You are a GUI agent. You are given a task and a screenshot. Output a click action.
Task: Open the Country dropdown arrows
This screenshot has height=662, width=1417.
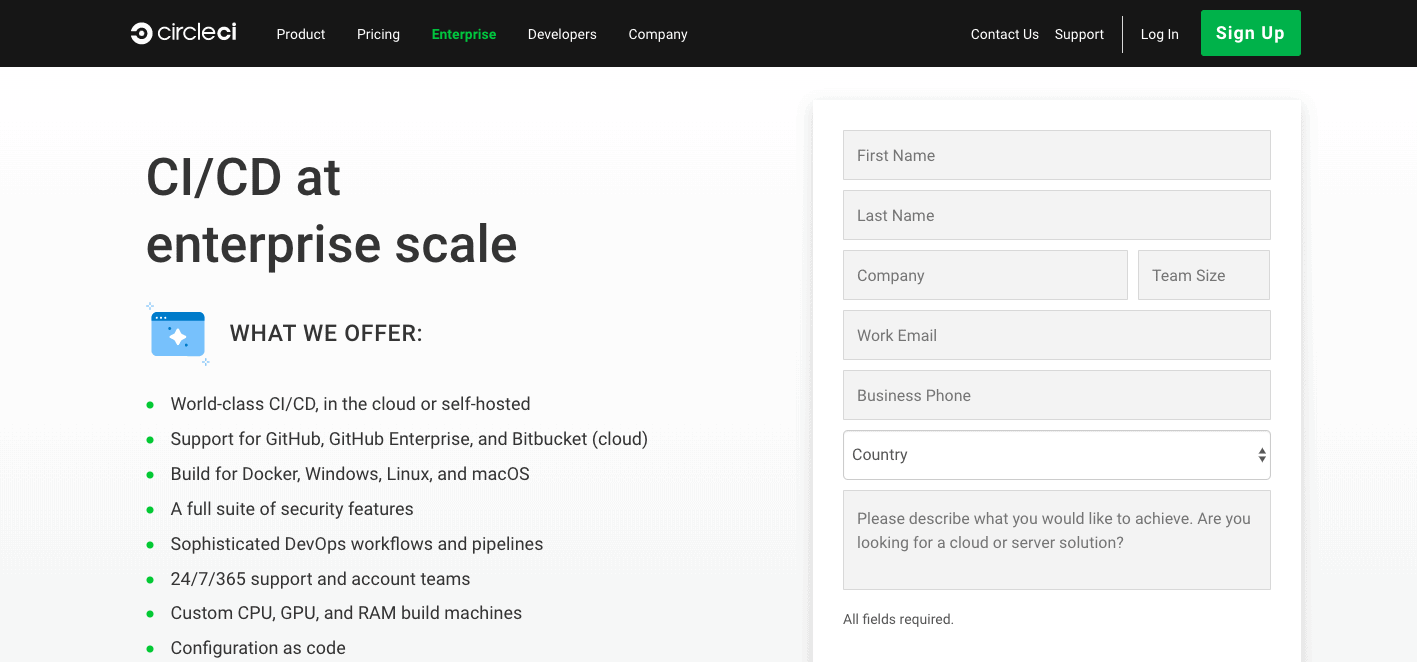[1262, 455]
